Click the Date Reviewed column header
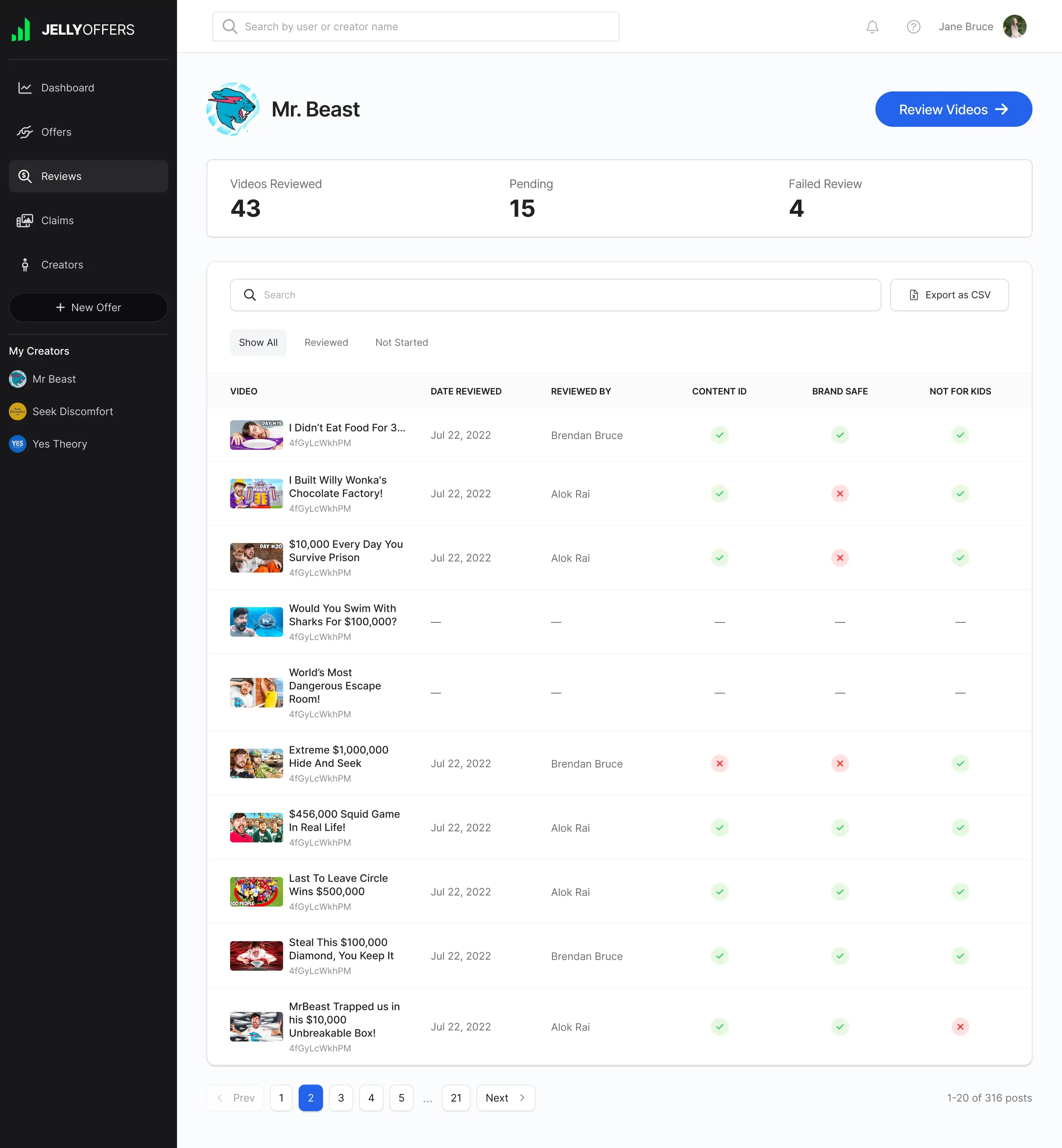 466,391
